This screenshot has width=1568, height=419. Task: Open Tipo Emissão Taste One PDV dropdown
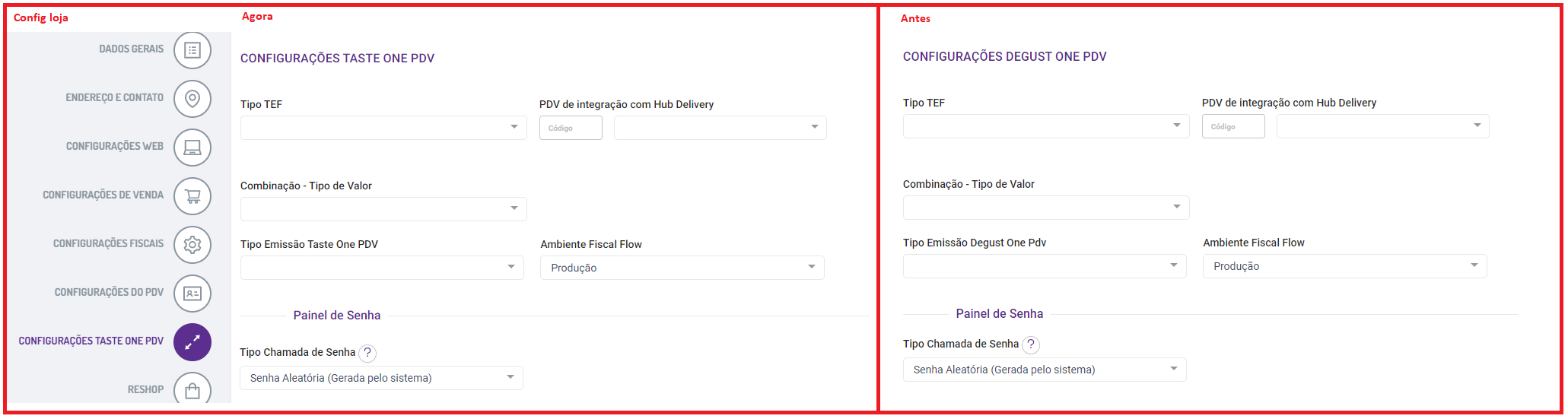click(x=382, y=268)
